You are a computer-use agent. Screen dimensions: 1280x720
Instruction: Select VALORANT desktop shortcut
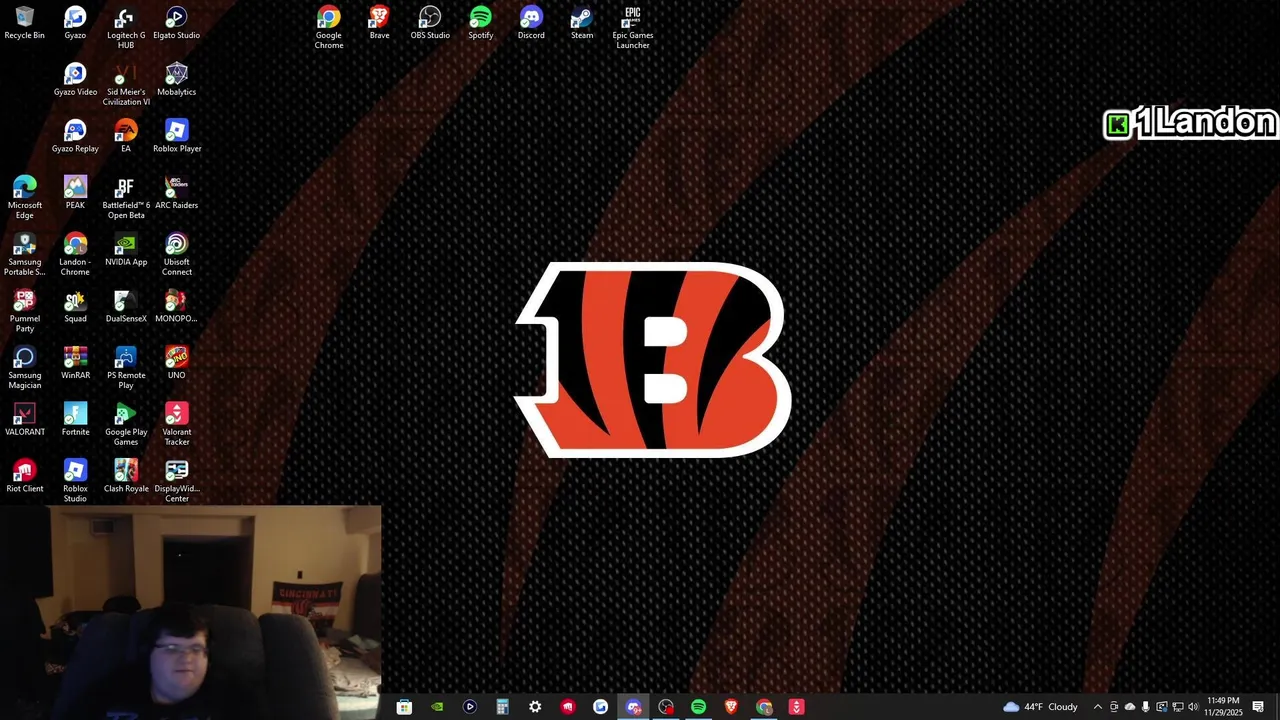[25, 420]
